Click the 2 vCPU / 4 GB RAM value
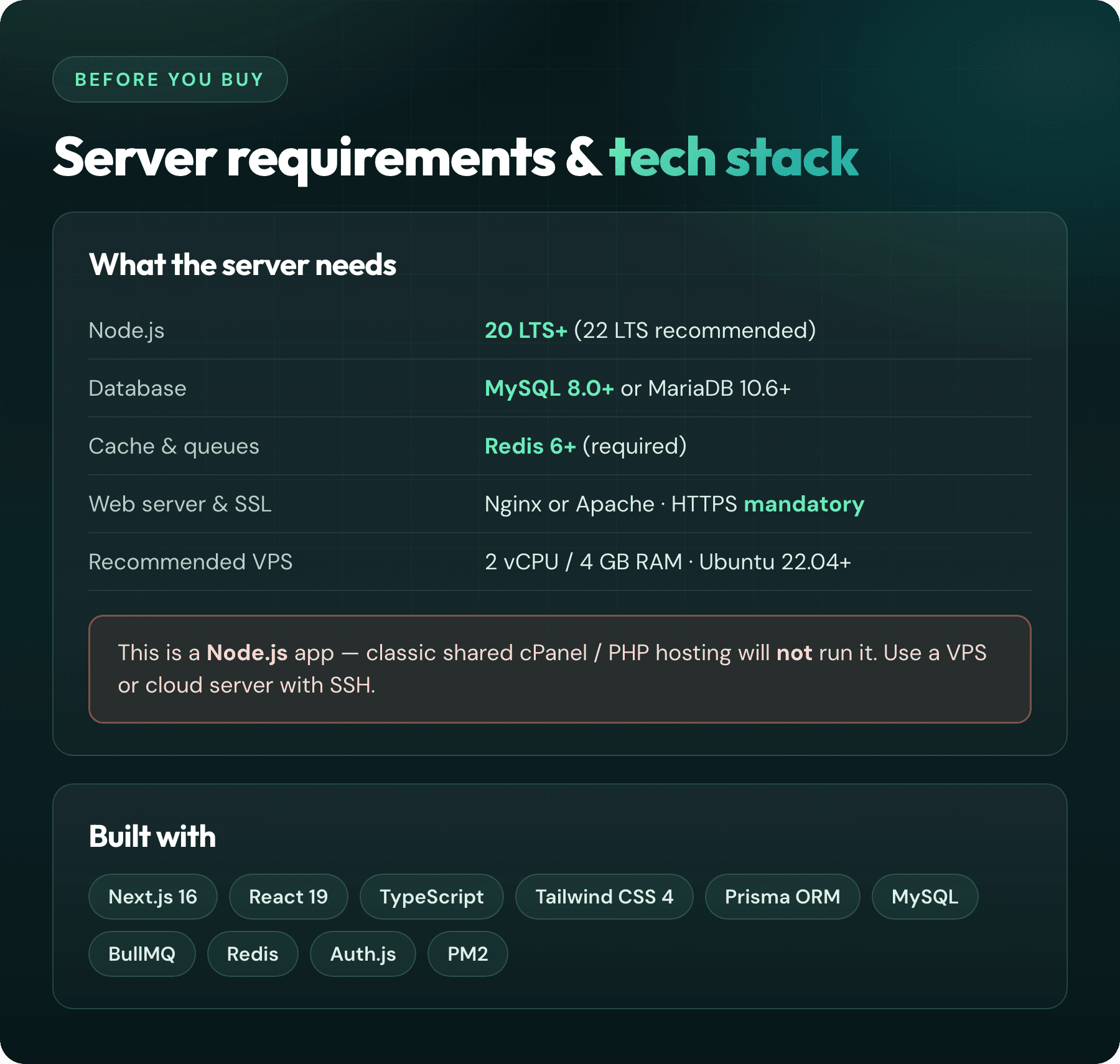Screen dimensions: 1120x1064 (x=668, y=562)
